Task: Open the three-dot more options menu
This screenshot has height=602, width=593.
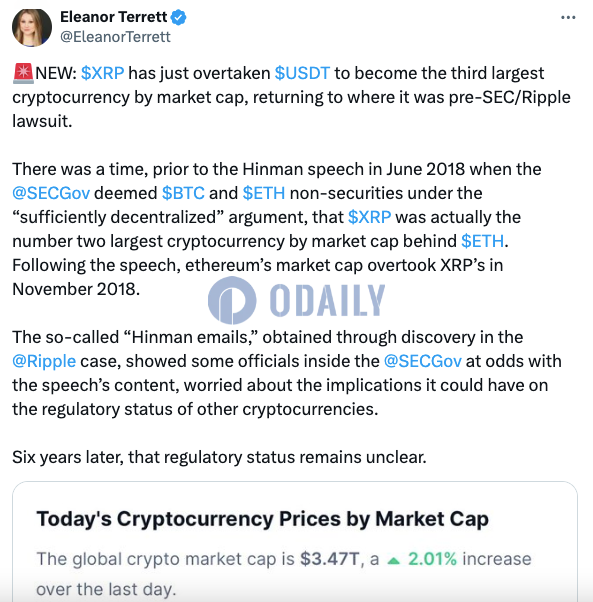Action: [568, 17]
